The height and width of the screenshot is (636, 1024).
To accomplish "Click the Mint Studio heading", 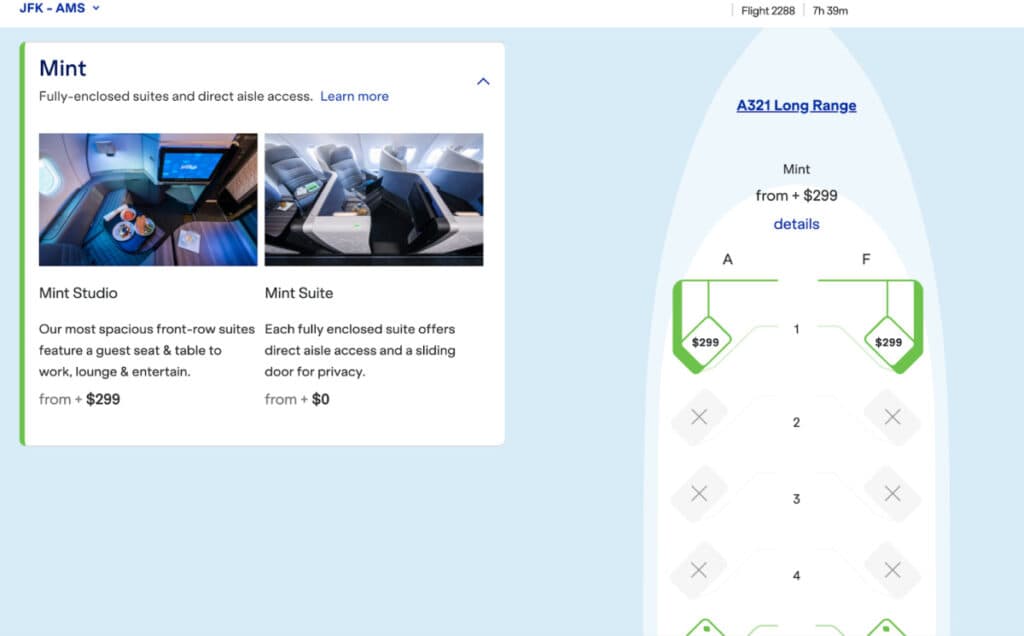I will click(78, 293).
